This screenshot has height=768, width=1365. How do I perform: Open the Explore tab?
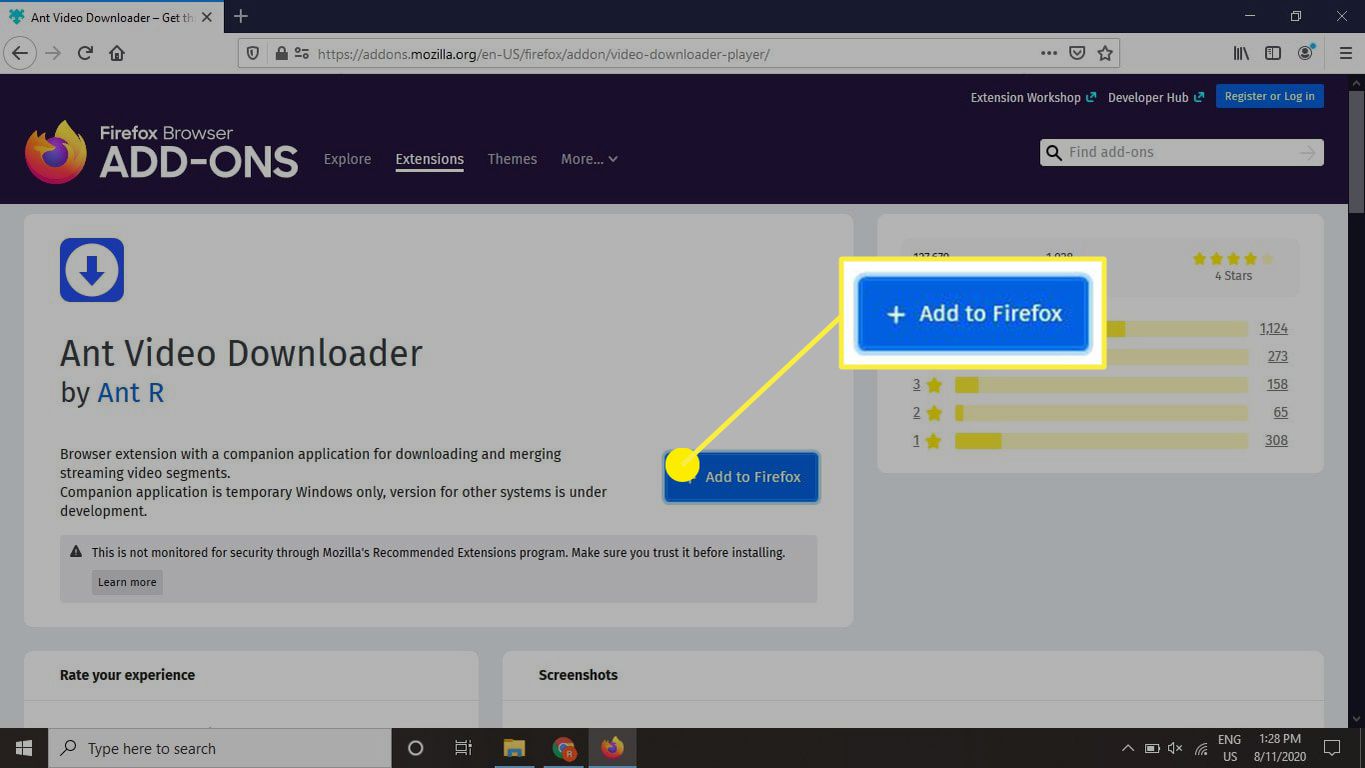coord(347,159)
